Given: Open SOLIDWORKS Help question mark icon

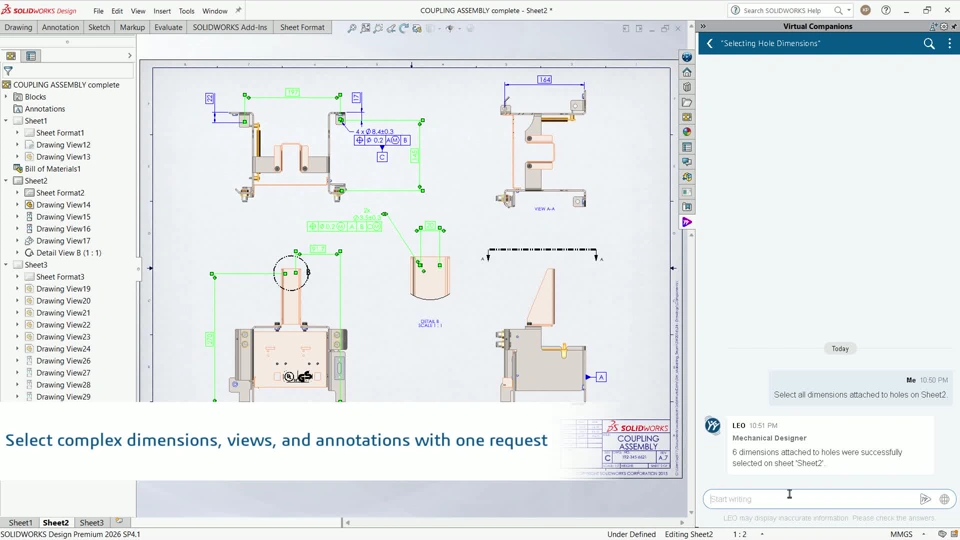Looking at the screenshot, I should pos(886,10).
